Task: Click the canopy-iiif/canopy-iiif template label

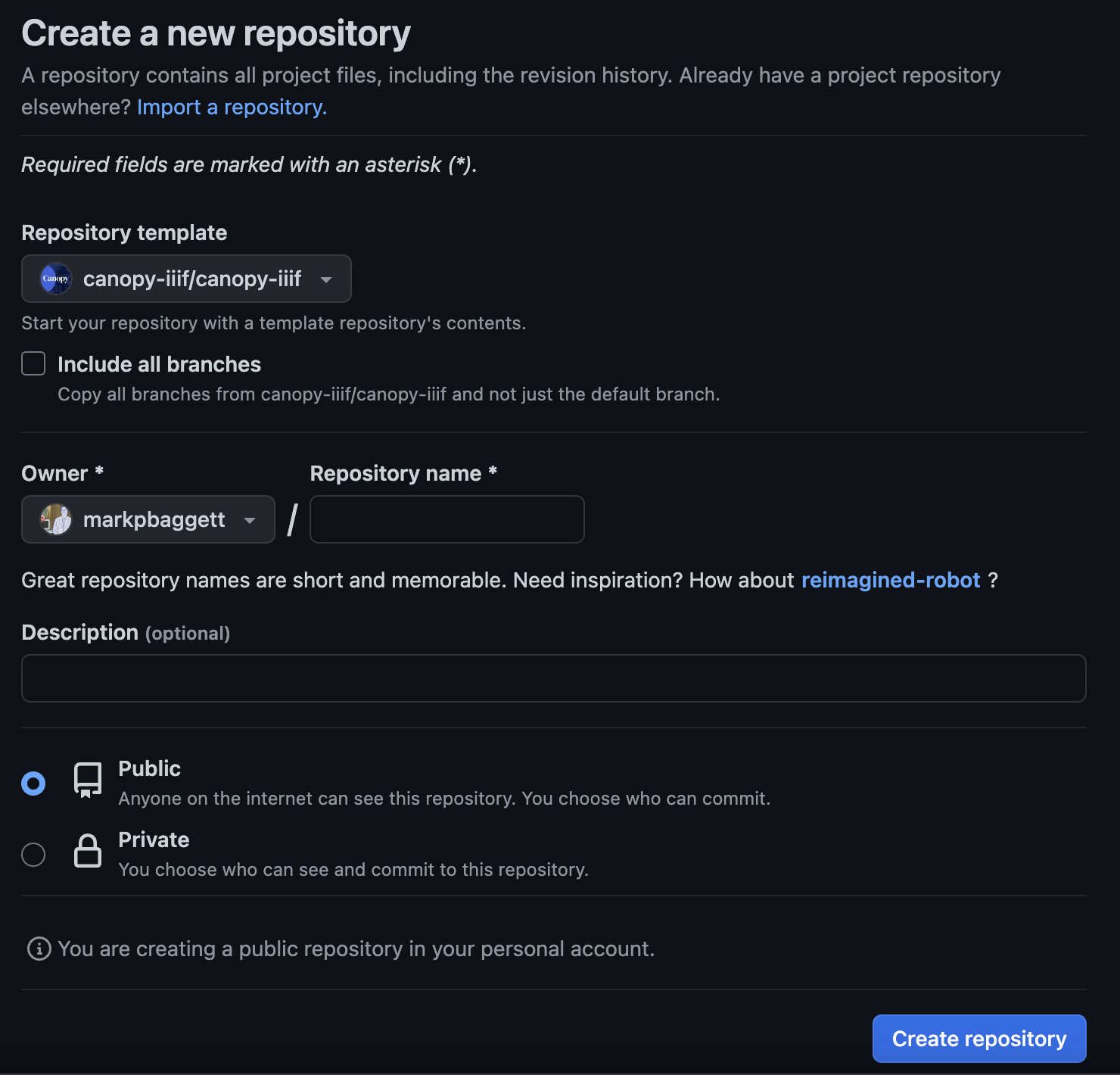Action: click(191, 279)
